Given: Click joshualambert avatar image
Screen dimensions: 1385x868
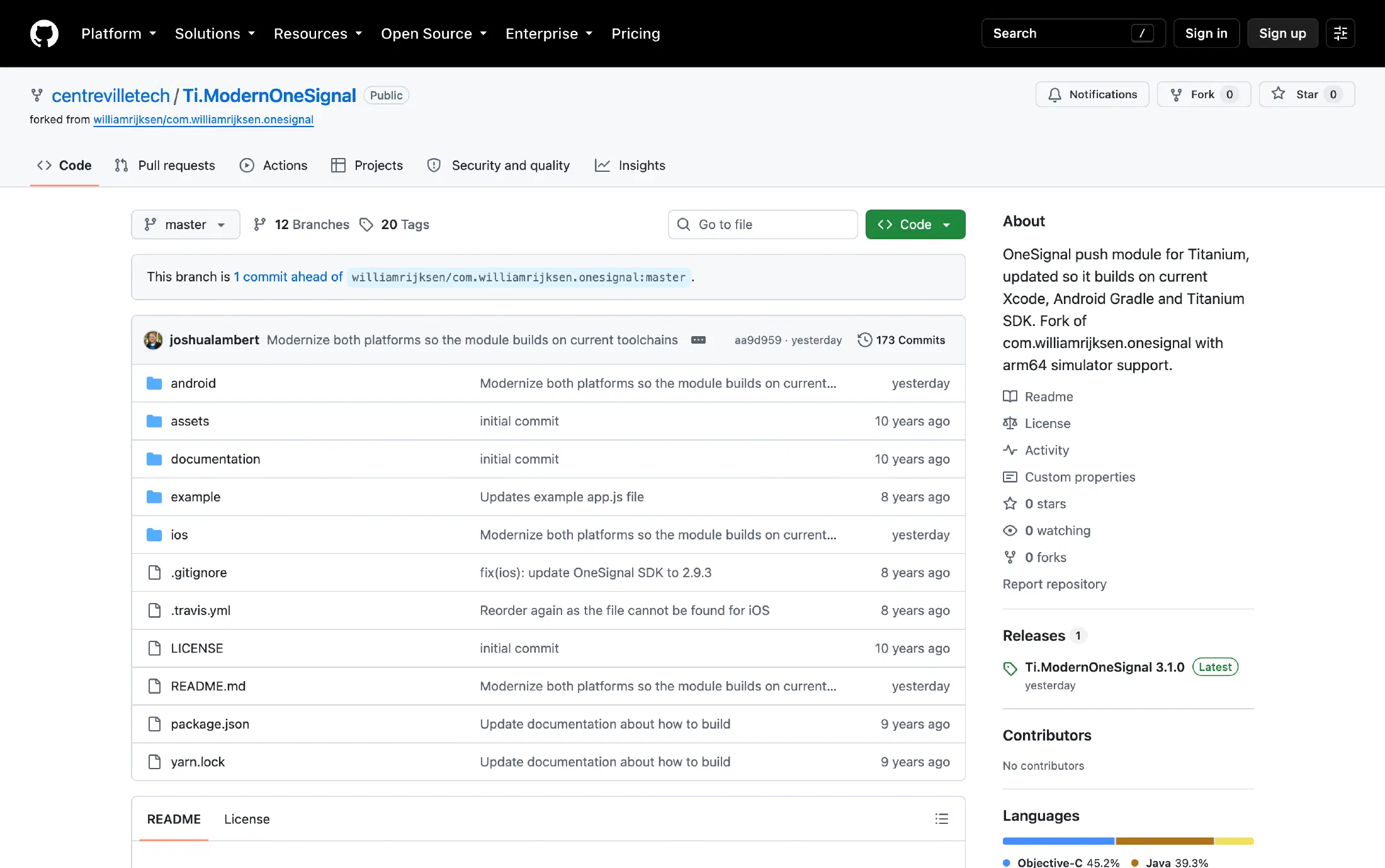Looking at the screenshot, I should point(153,340).
